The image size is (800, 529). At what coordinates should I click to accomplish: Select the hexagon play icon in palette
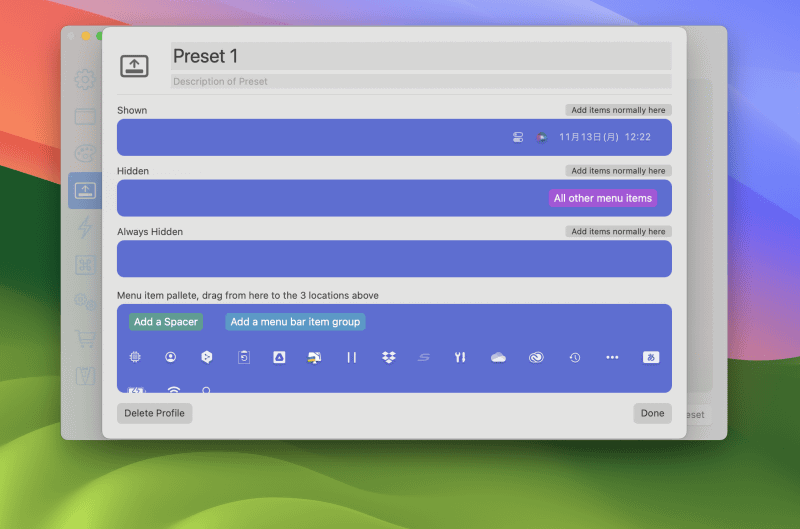click(x=207, y=357)
